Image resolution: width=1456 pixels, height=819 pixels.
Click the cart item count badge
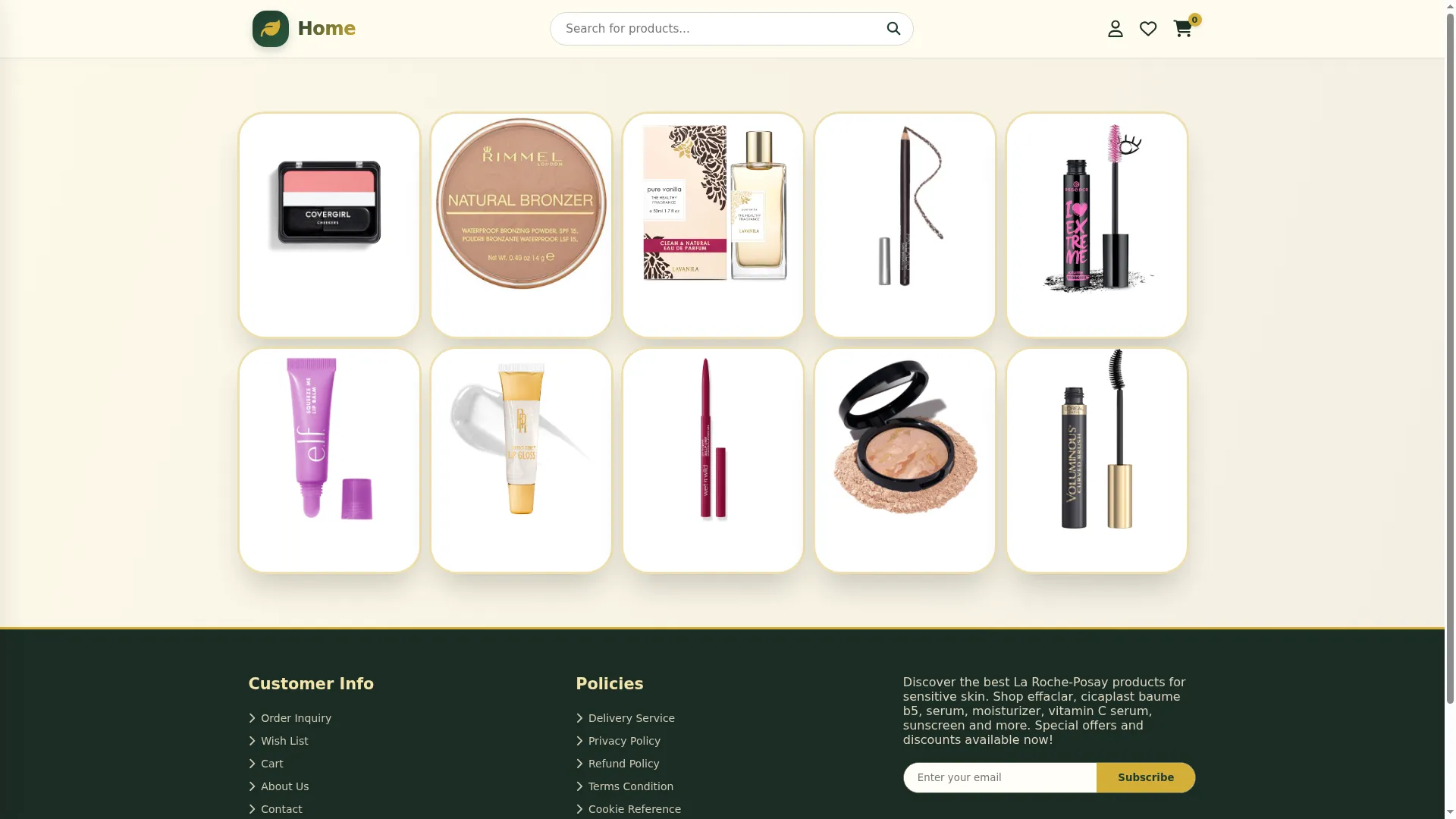click(x=1194, y=20)
